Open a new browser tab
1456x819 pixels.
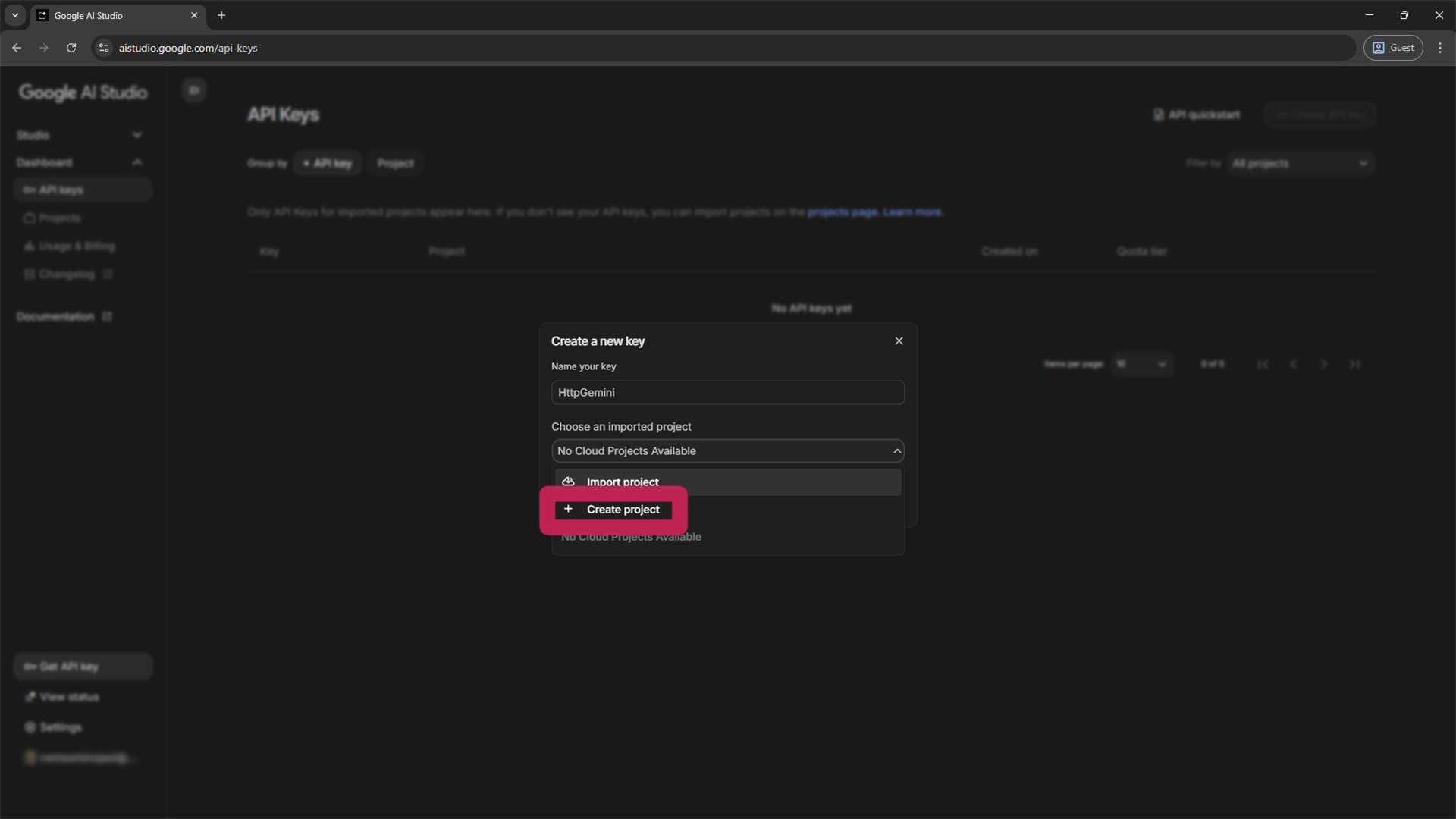221,15
